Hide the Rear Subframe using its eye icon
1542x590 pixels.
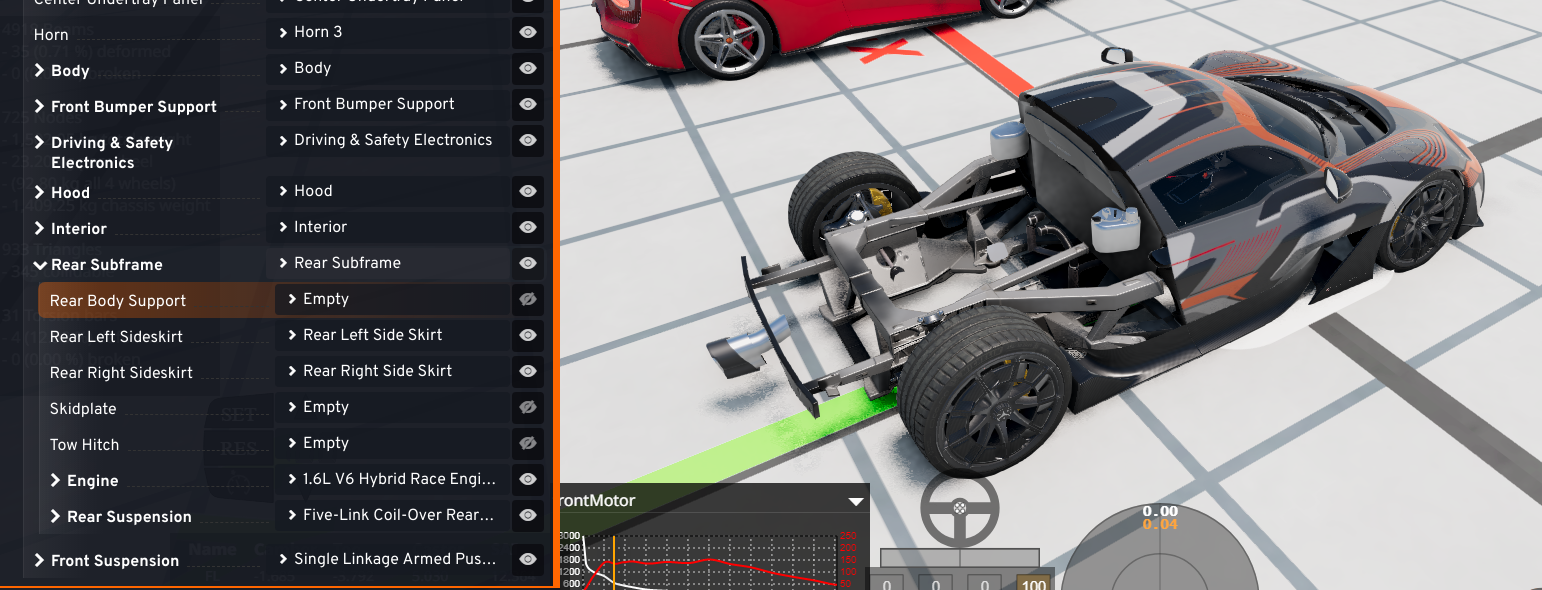click(528, 263)
